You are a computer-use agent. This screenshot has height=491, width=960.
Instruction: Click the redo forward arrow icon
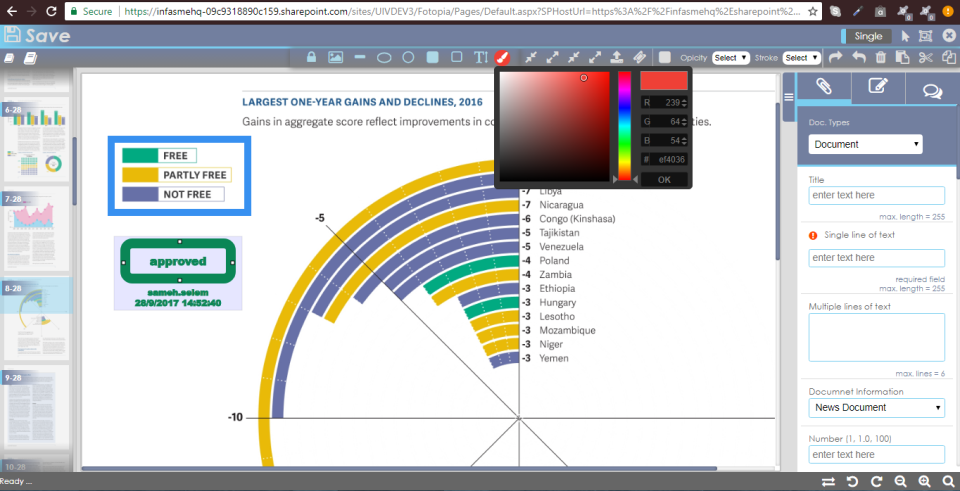(835, 58)
